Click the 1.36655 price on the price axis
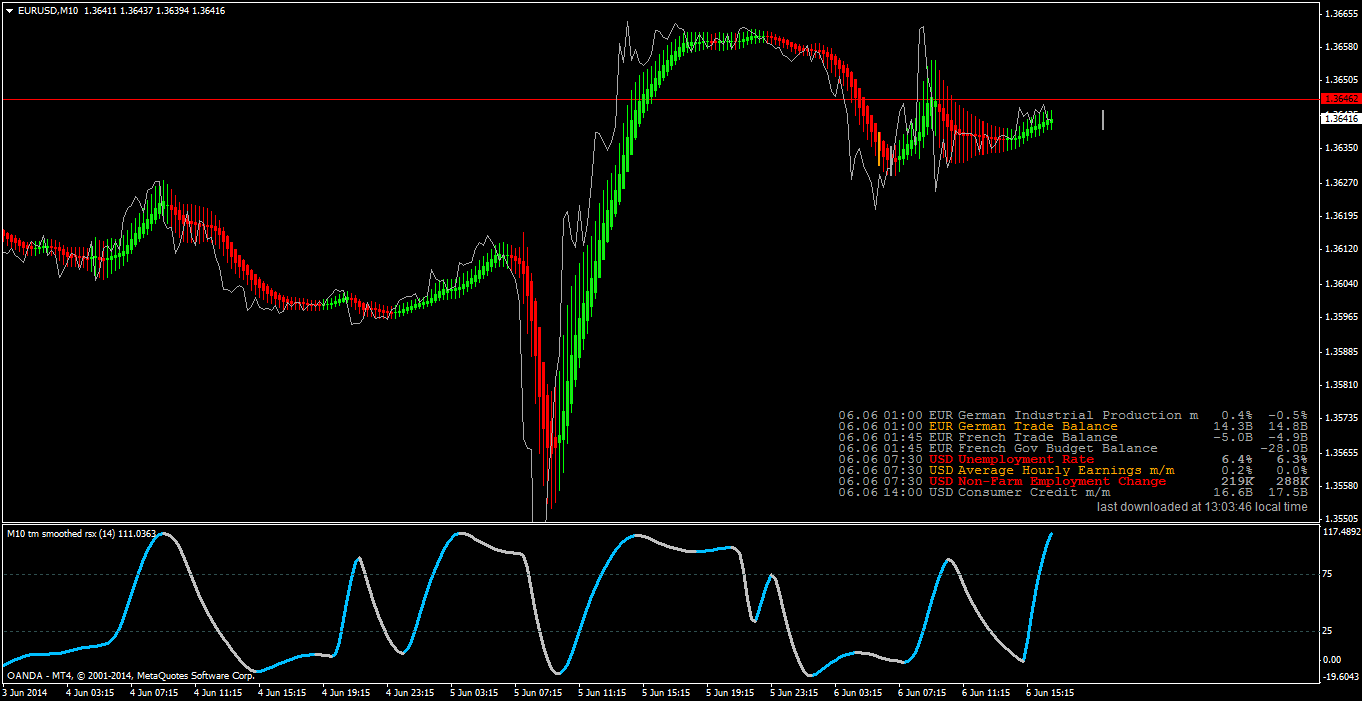 point(1339,14)
